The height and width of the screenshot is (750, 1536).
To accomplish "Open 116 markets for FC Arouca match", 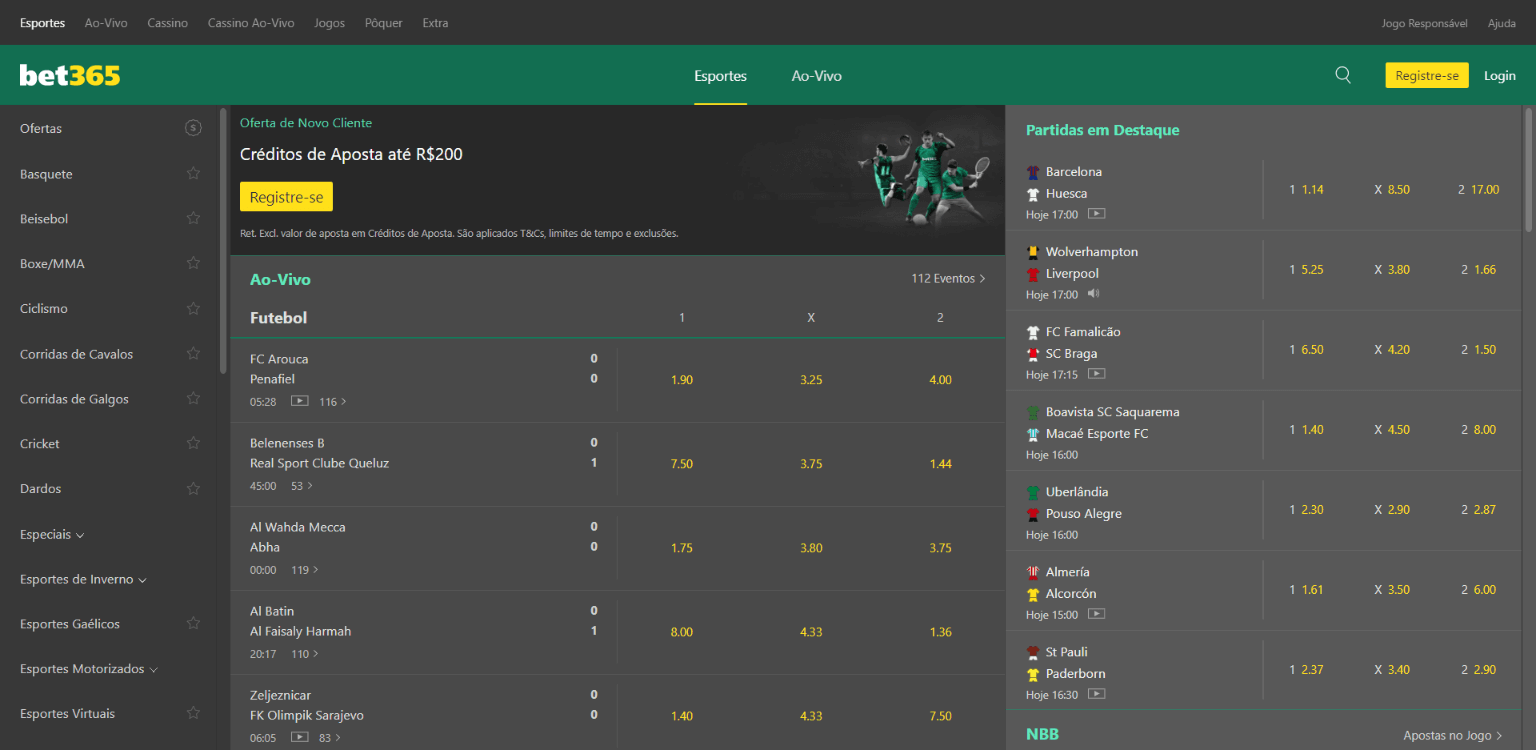I will pyautogui.click(x=333, y=401).
